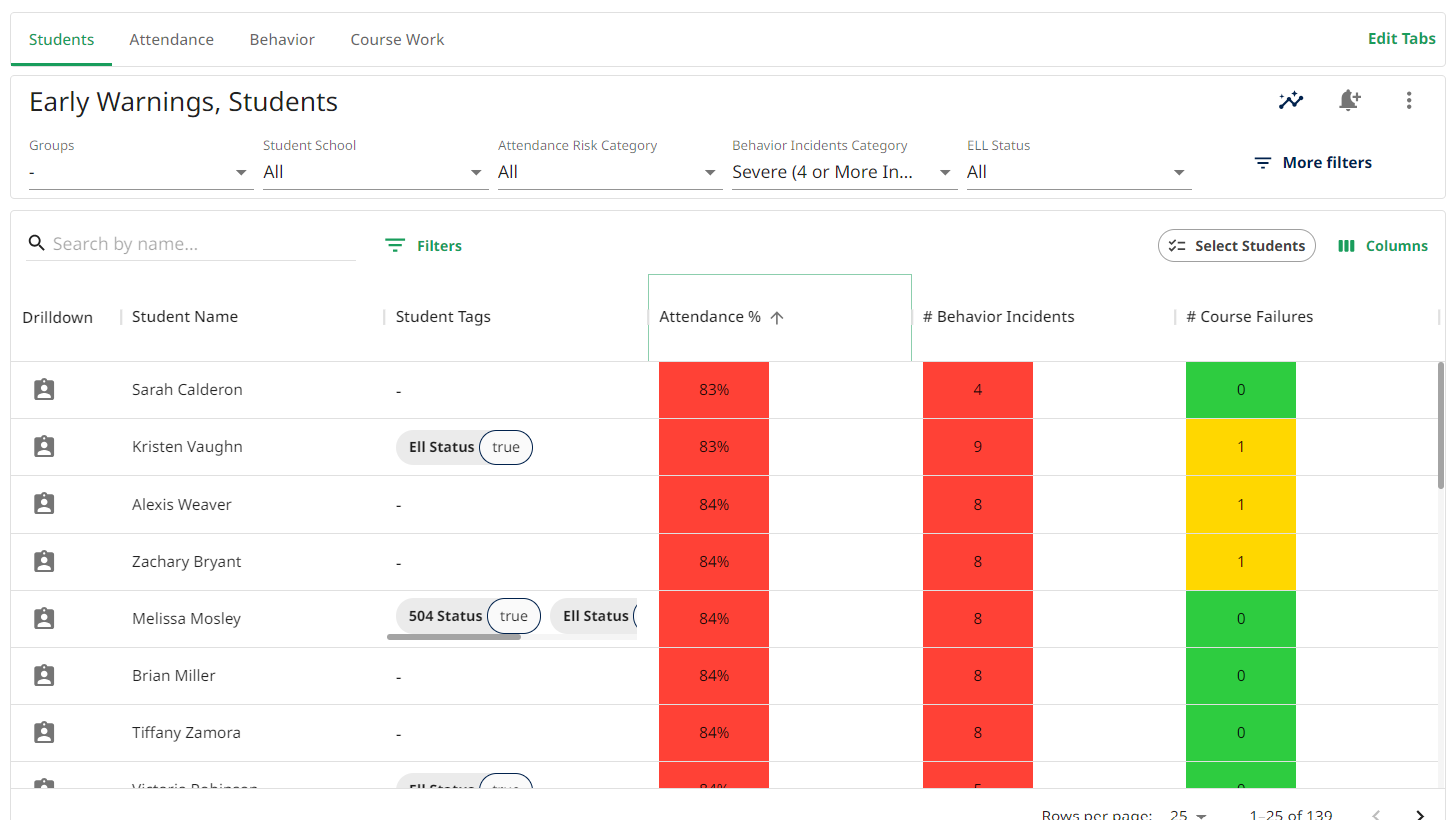Viewport: 1452px width, 820px height.
Task: Click the Edit Tabs link
Action: click(1401, 39)
